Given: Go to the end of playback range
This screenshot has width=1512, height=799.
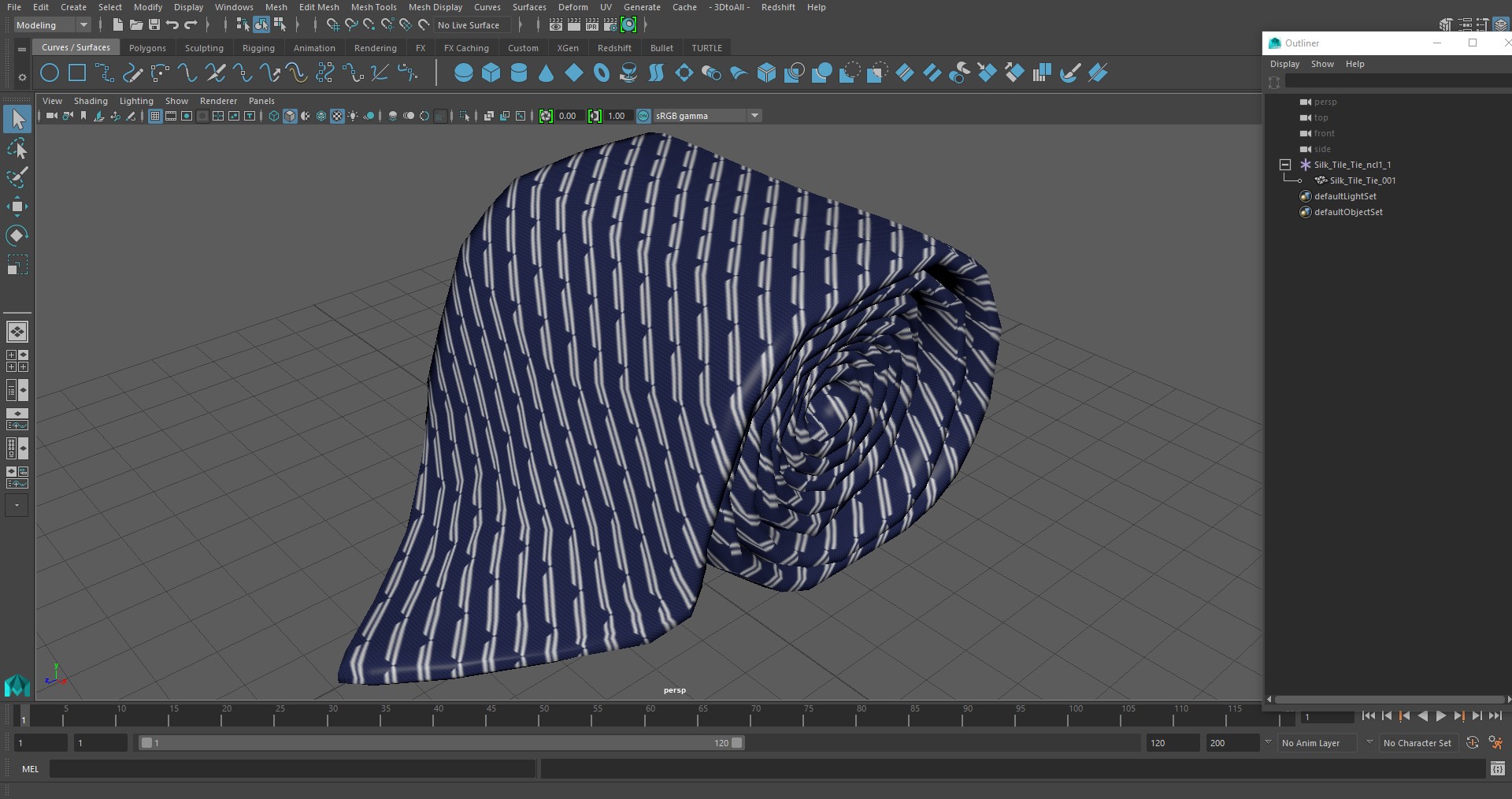Looking at the screenshot, I should 1495,716.
